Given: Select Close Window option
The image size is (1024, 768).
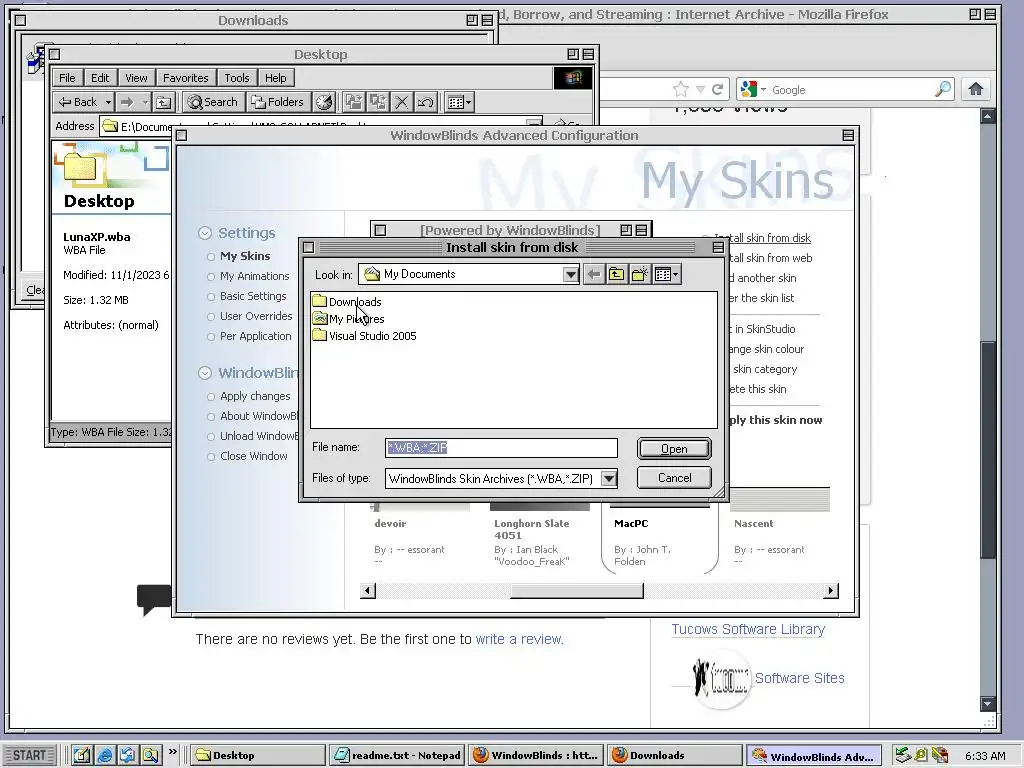Looking at the screenshot, I should pos(253,456).
